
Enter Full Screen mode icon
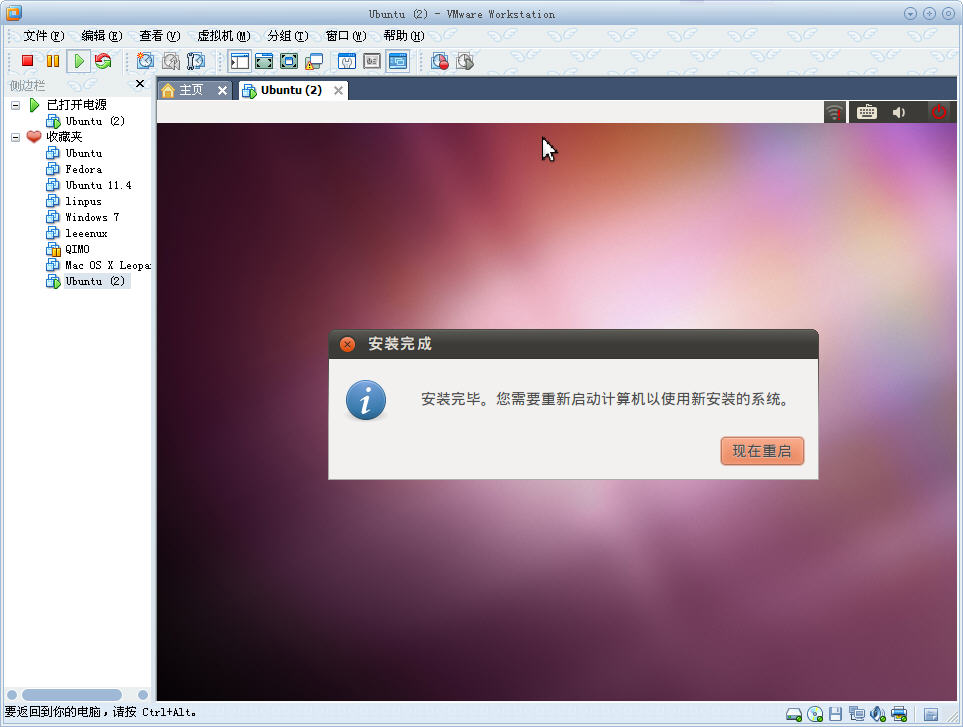click(289, 61)
